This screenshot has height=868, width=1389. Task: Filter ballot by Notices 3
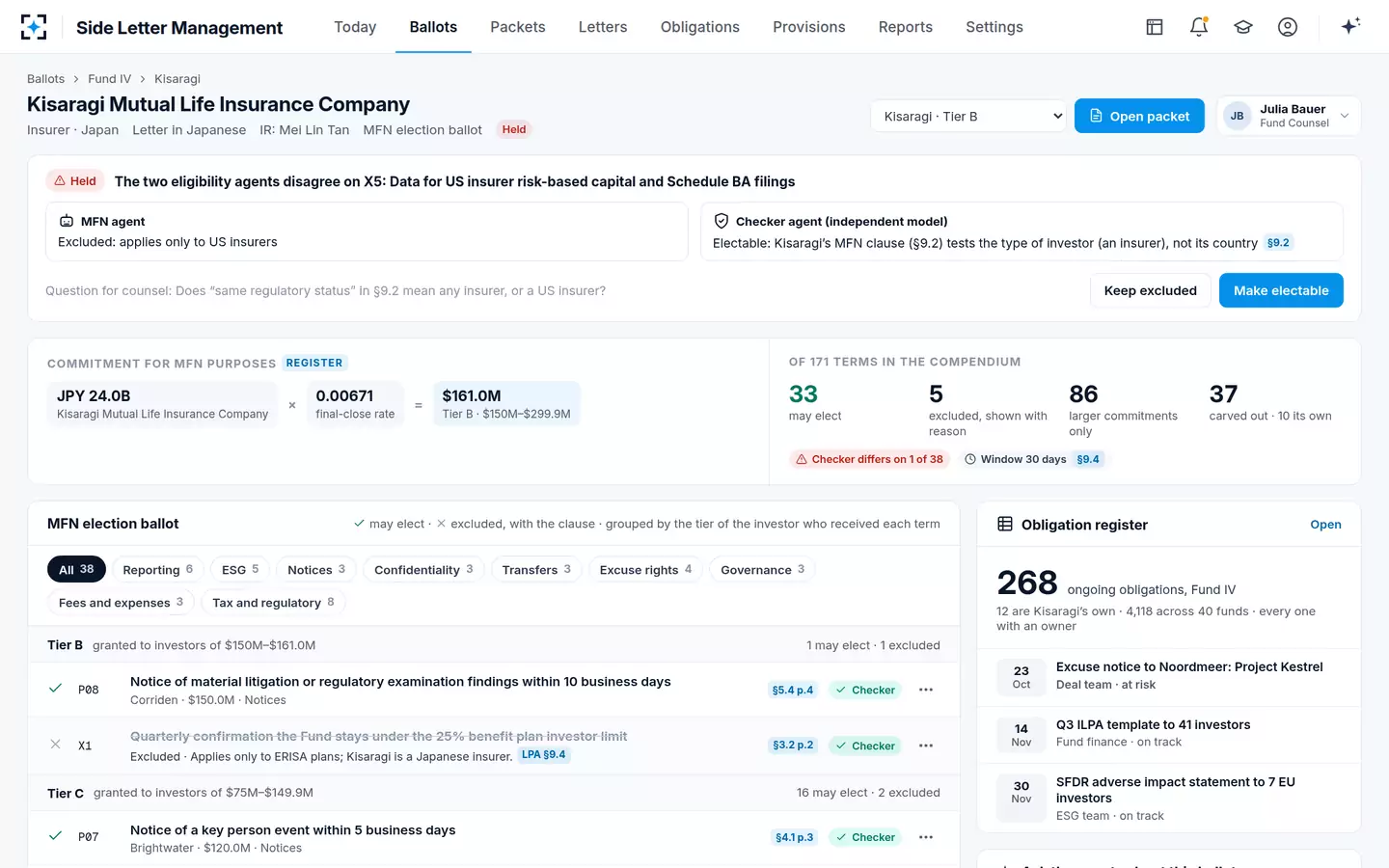316,569
